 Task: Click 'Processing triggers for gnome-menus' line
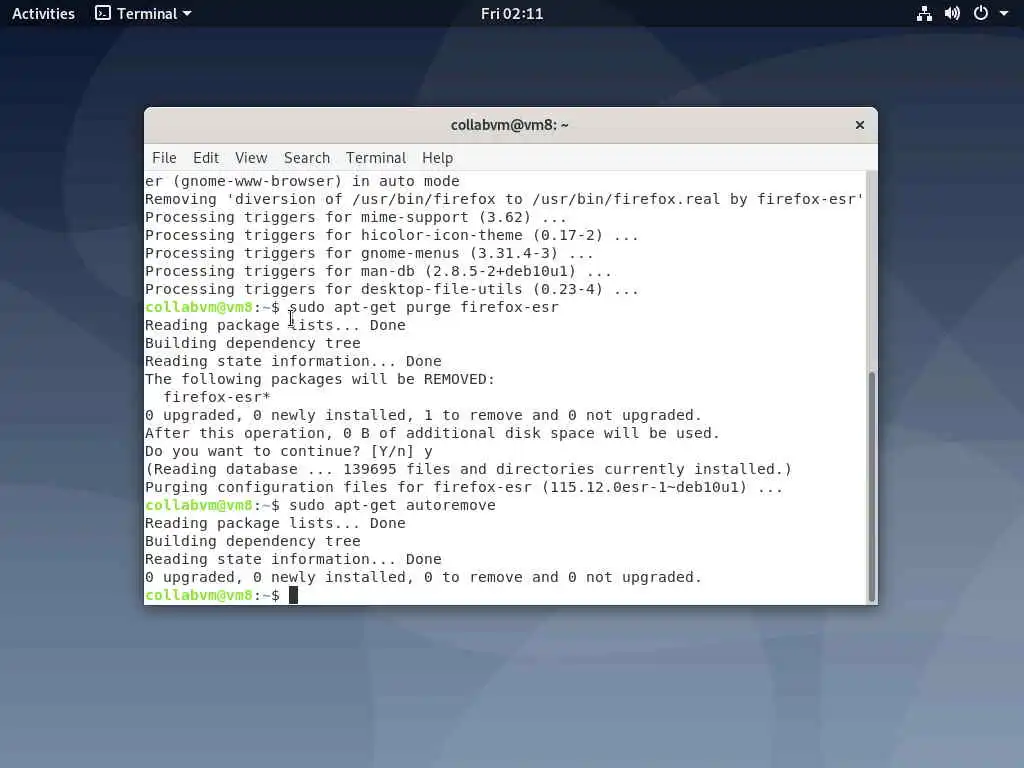[x=369, y=253]
